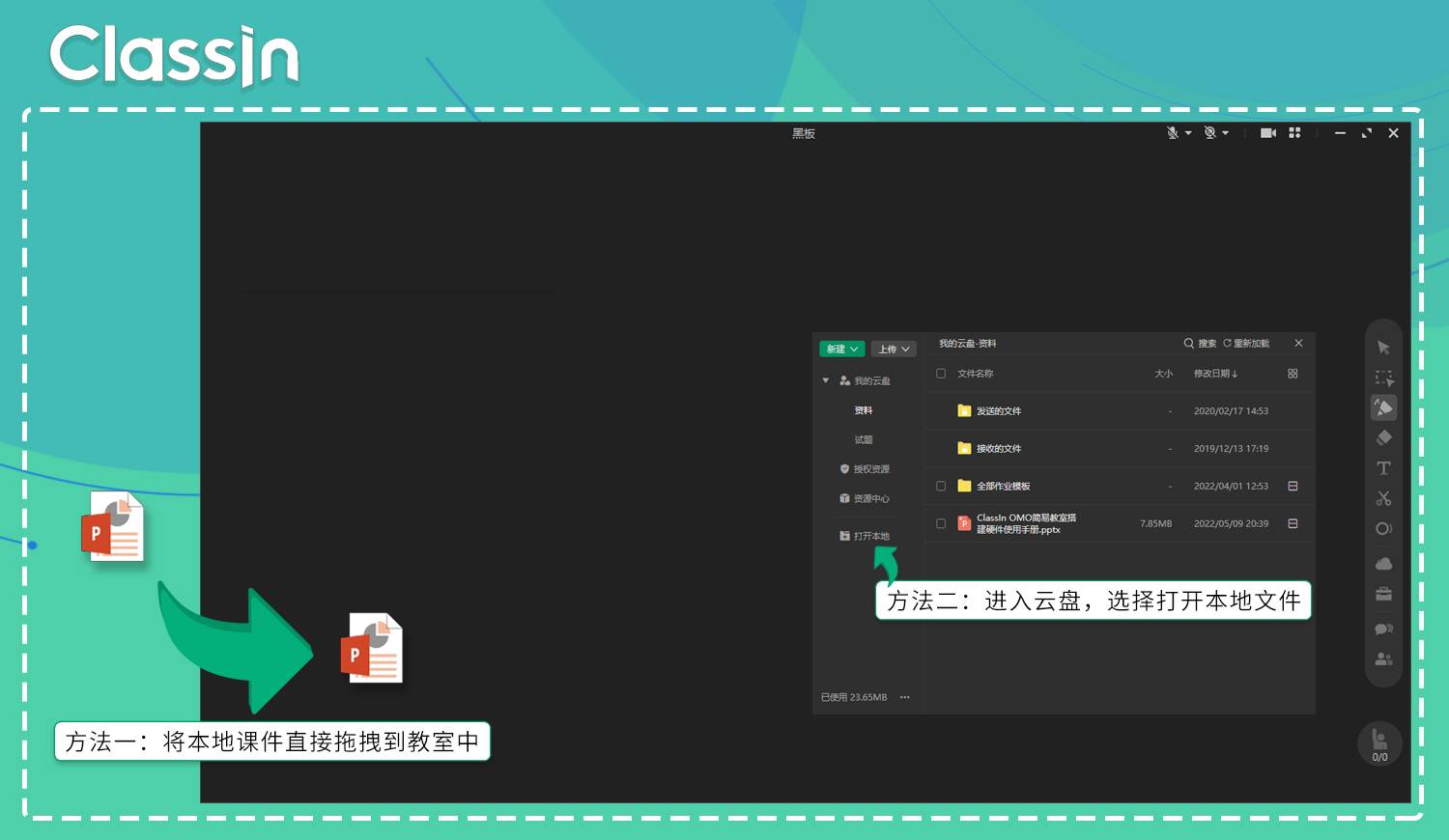Tick the checkbox for ClassIn OMO pptx file

[x=941, y=523]
